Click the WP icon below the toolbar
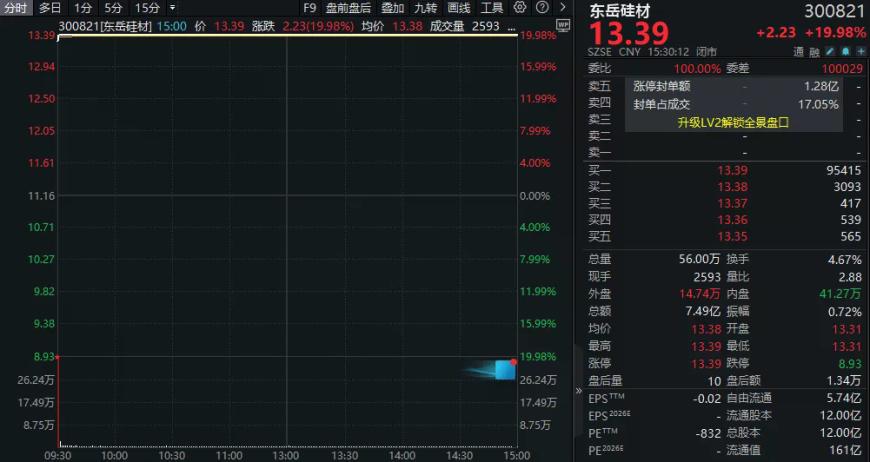 point(562,25)
